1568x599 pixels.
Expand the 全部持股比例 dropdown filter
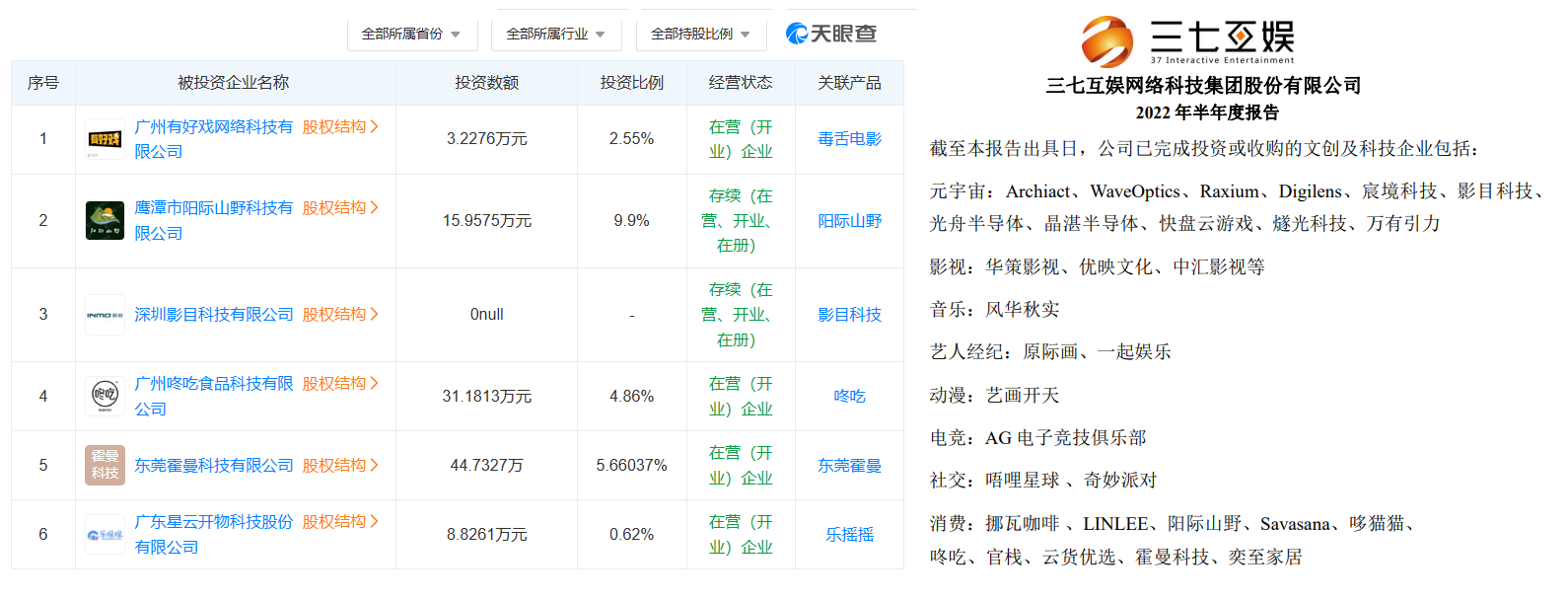700,34
